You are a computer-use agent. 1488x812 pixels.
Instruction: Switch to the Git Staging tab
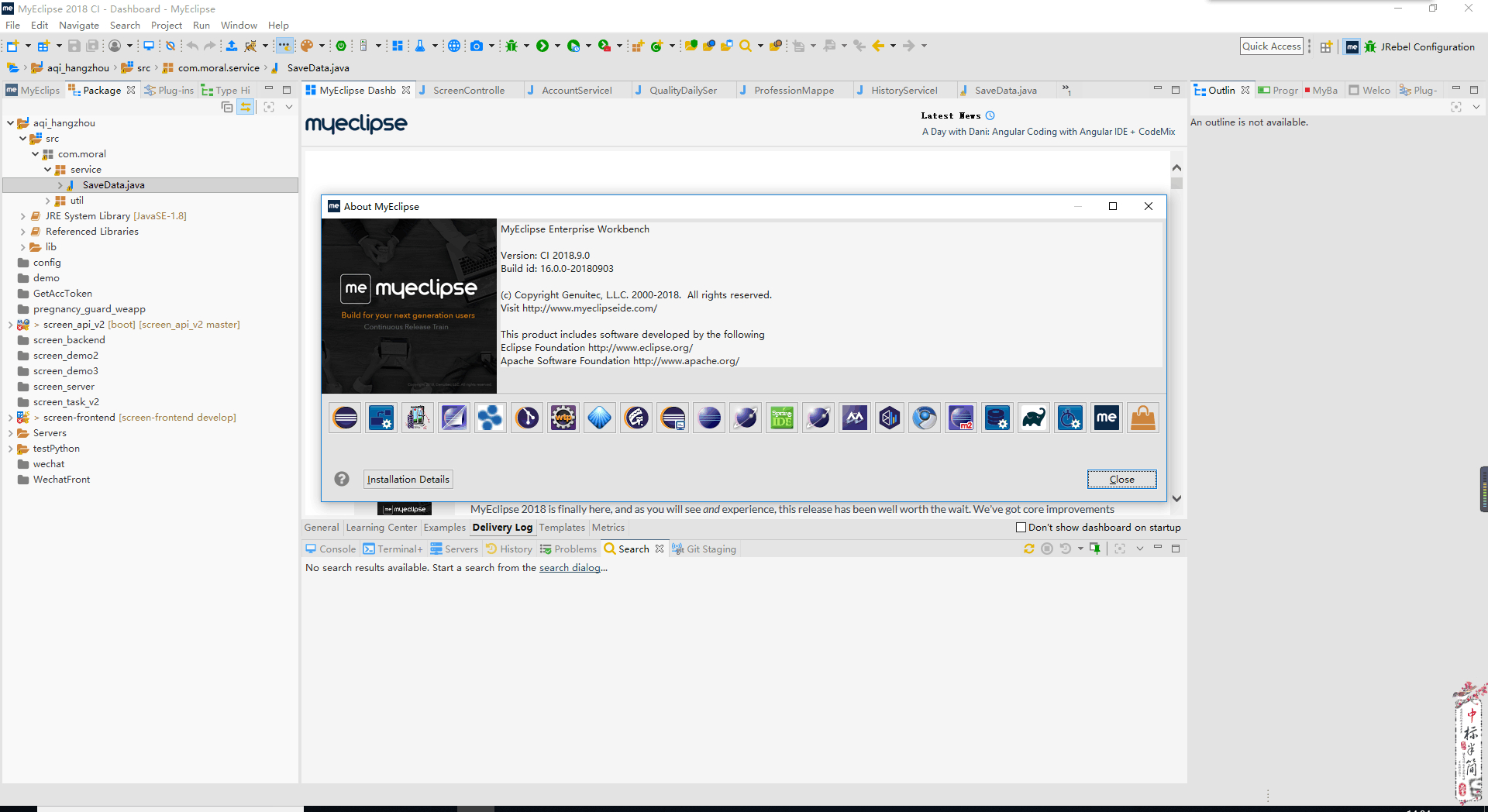click(704, 549)
